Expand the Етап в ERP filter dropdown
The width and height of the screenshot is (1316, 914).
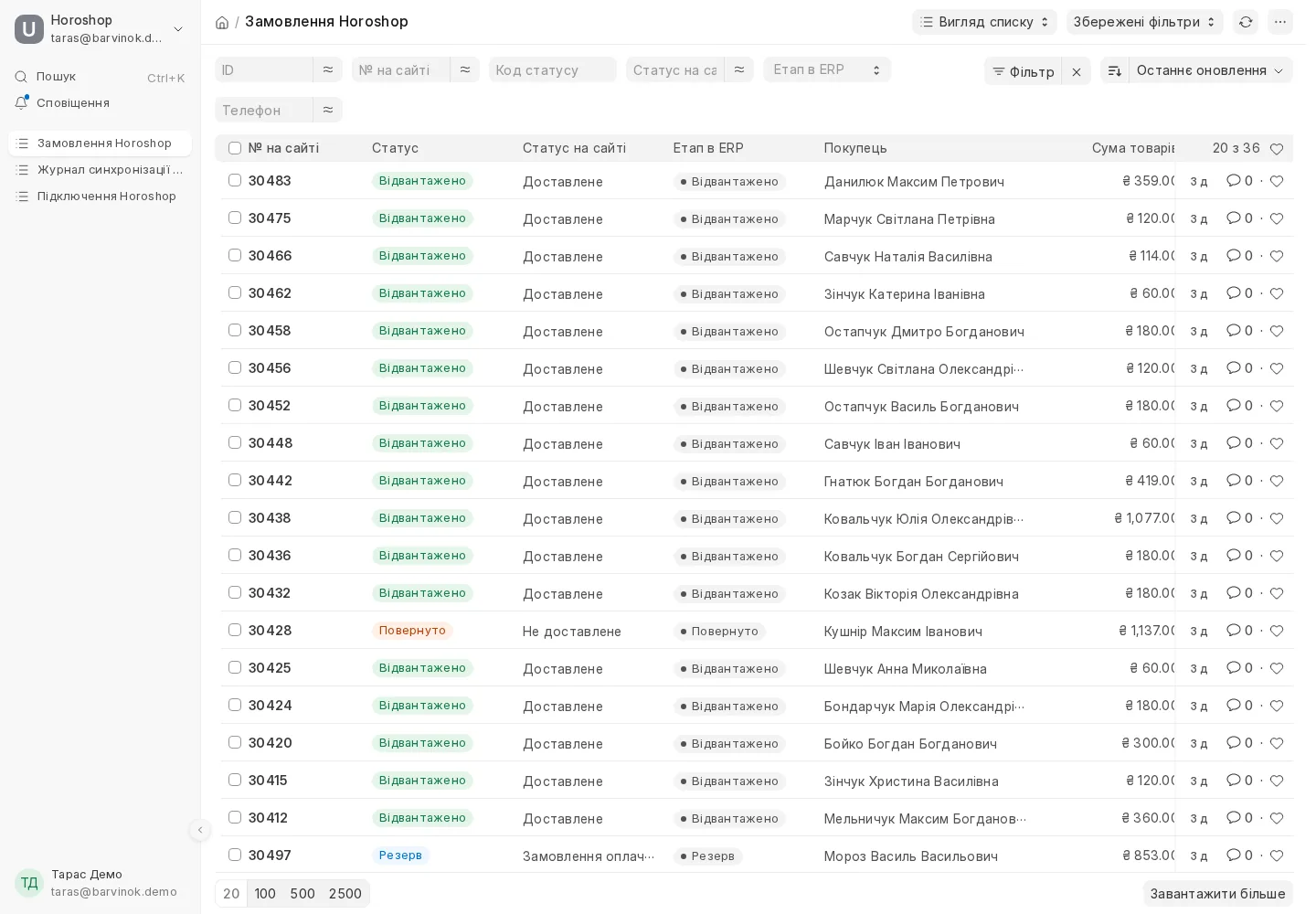coord(827,69)
